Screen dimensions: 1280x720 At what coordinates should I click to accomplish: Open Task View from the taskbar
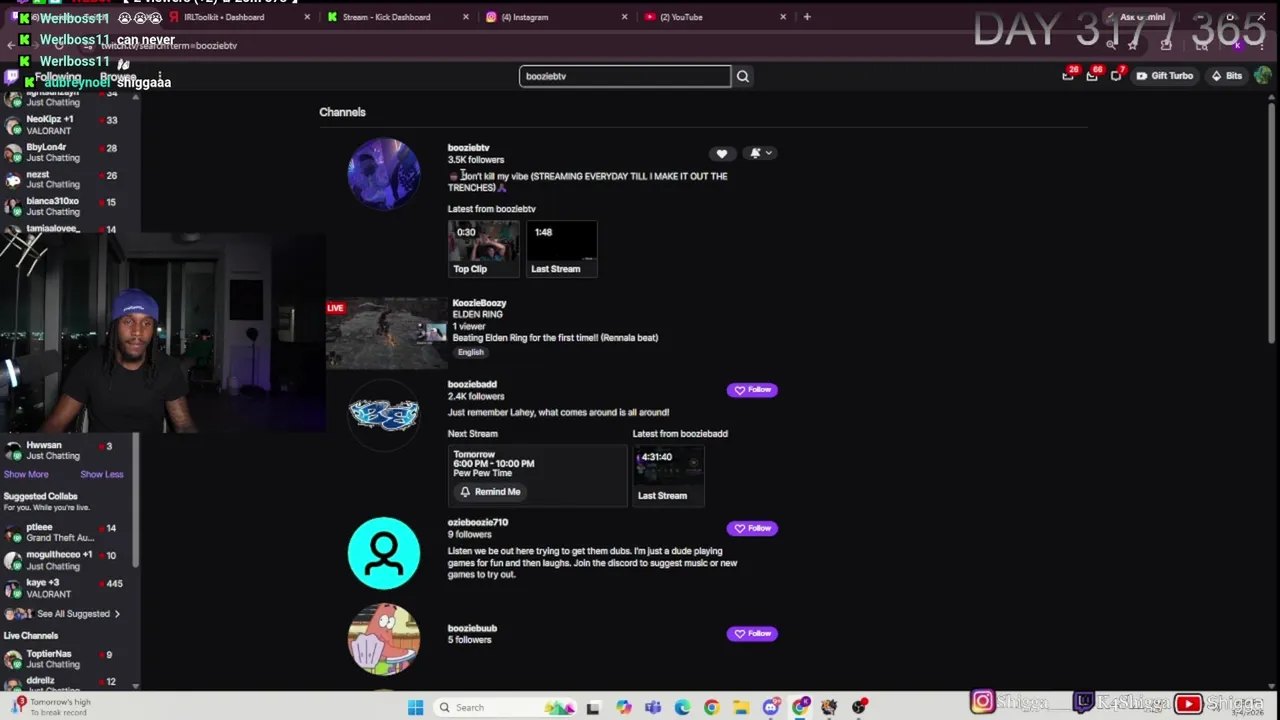tap(593, 707)
